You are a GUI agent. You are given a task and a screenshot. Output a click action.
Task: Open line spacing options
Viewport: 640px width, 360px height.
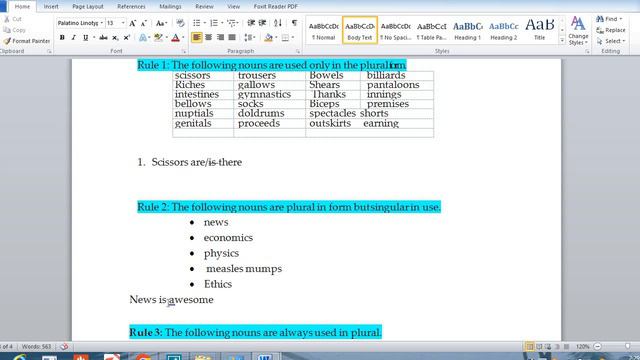pos(249,38)
